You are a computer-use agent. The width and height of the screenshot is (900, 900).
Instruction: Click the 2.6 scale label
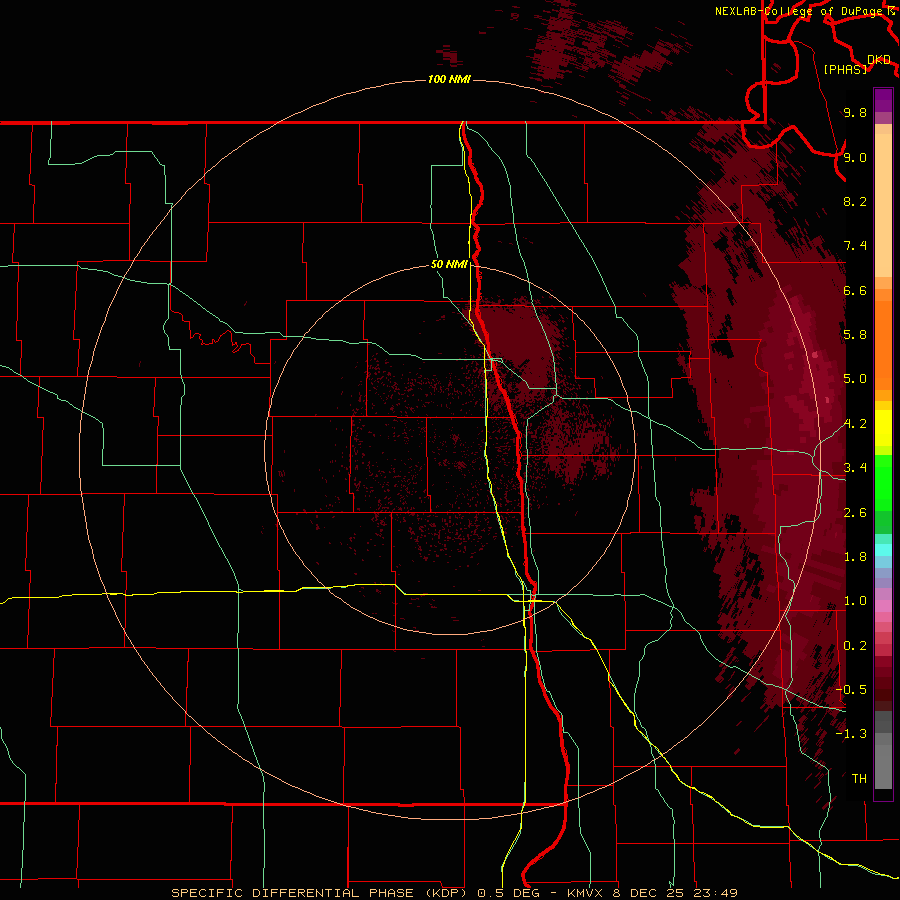click(855, 513)
